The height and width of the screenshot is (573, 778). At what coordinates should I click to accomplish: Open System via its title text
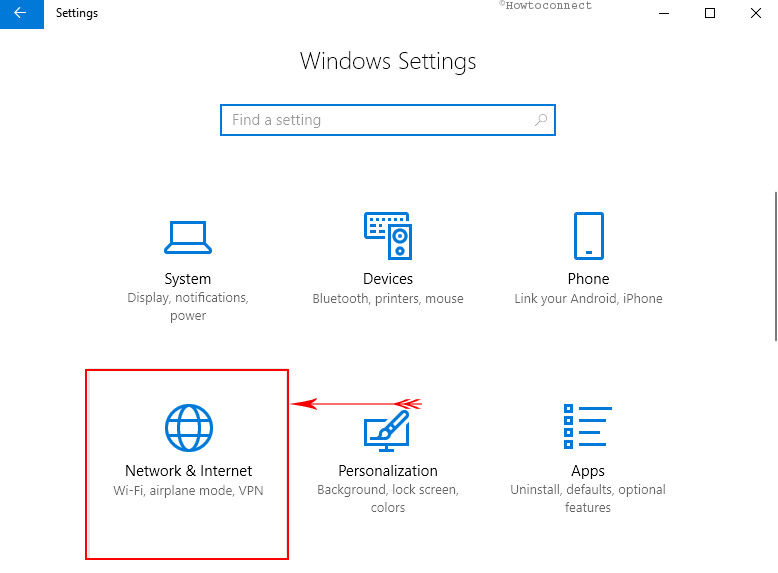tap(188, 279)
